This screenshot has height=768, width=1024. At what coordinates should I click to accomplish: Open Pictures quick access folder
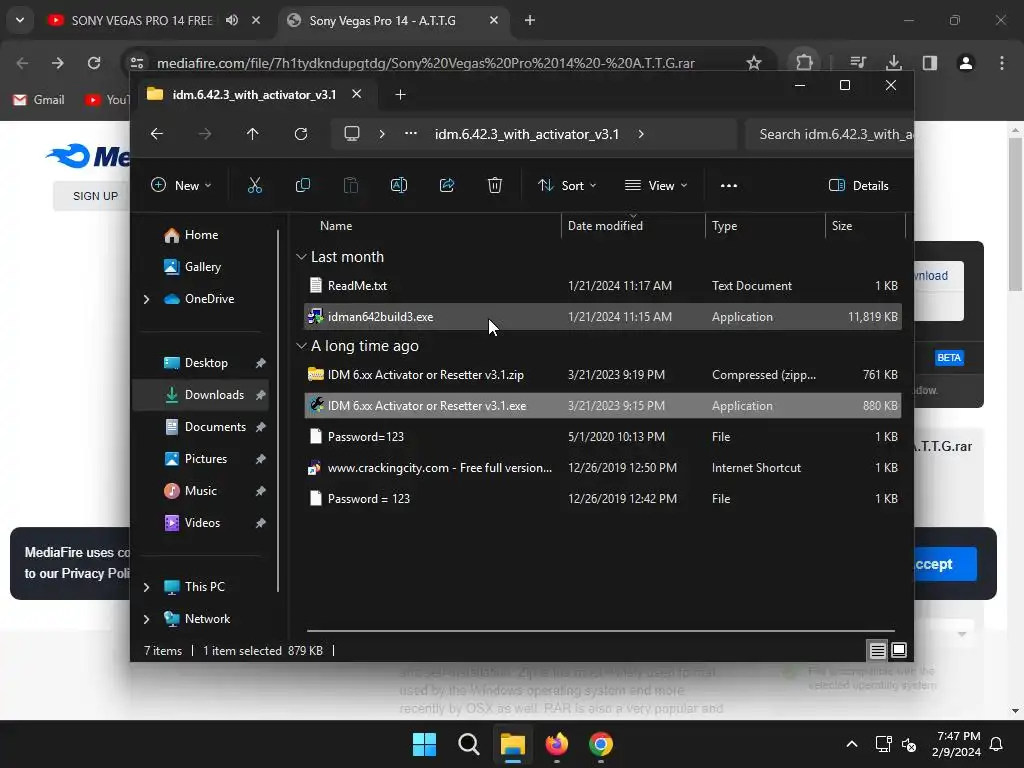pos(200,458)
